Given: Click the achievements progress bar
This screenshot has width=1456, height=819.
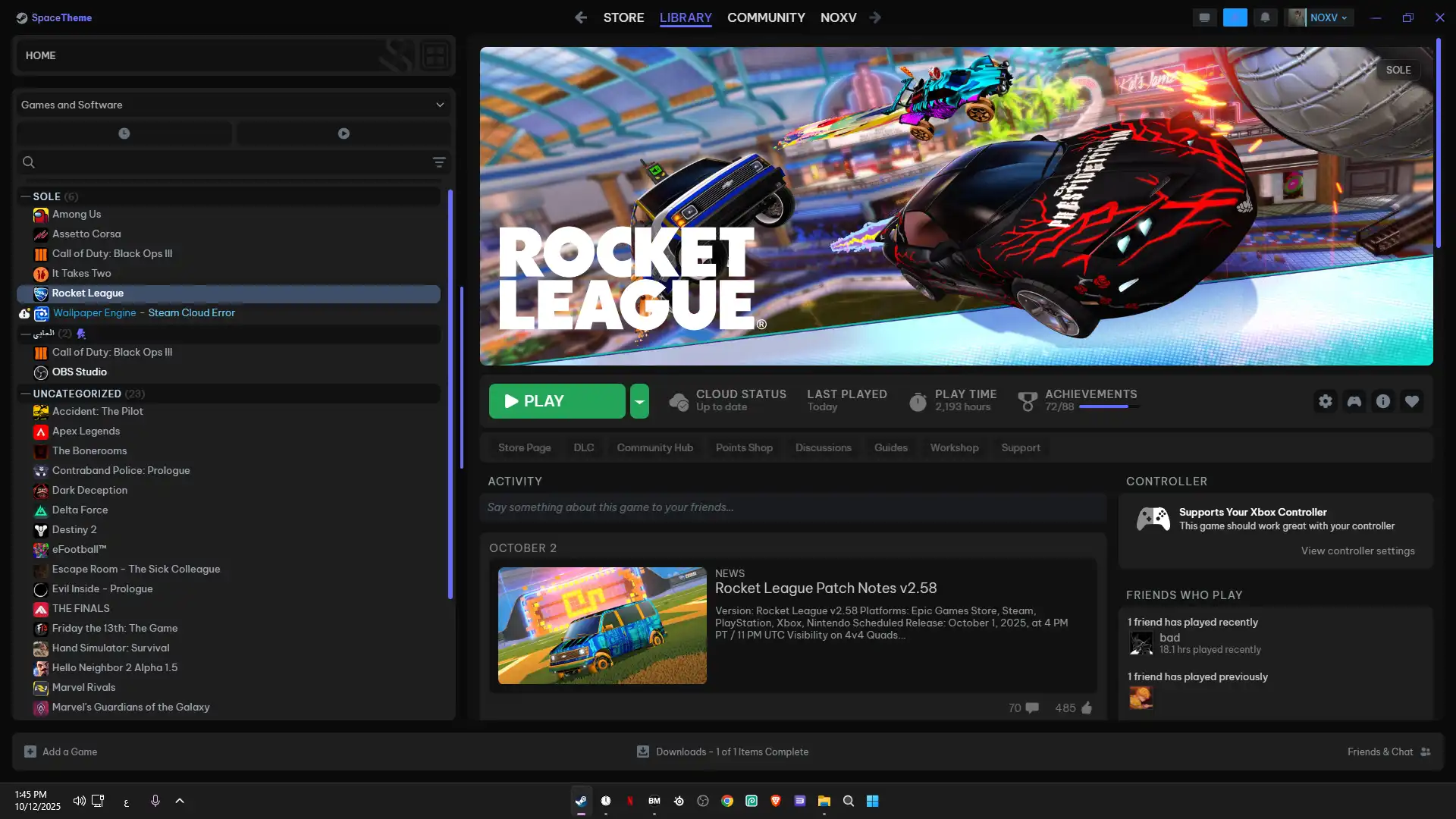Looking at the screenshot, I should 1109,407.
